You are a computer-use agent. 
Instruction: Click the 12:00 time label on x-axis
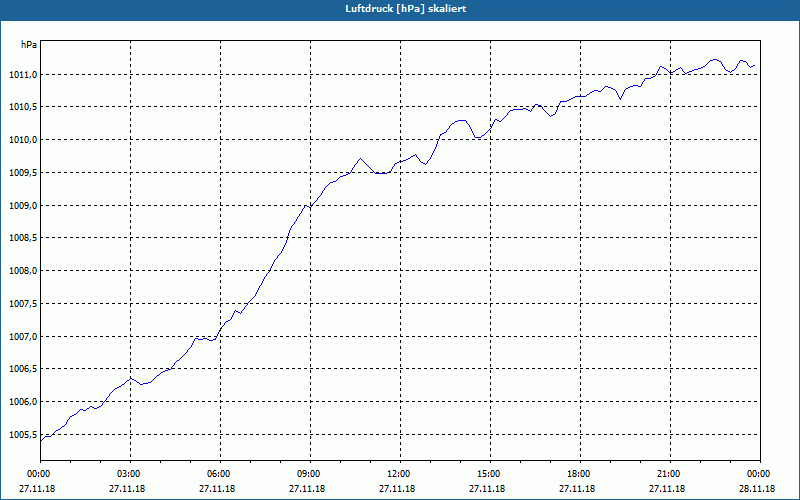click(400, 474)
